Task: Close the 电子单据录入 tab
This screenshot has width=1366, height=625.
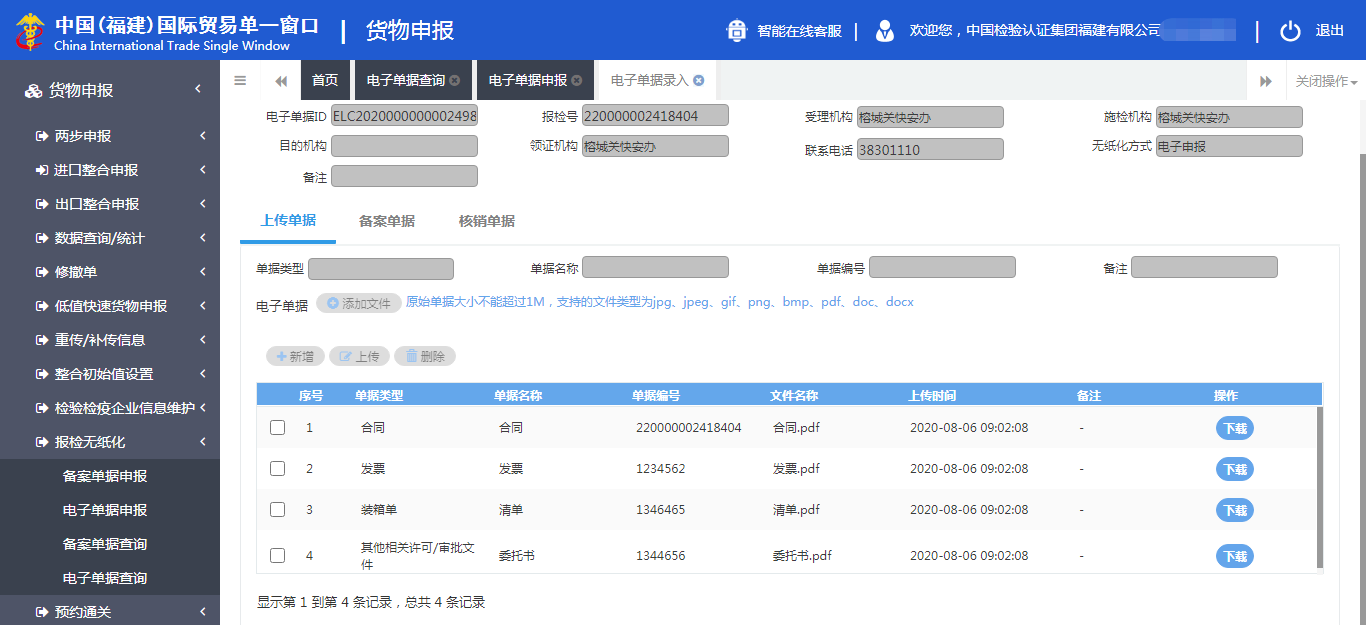Action: [698, 81]
